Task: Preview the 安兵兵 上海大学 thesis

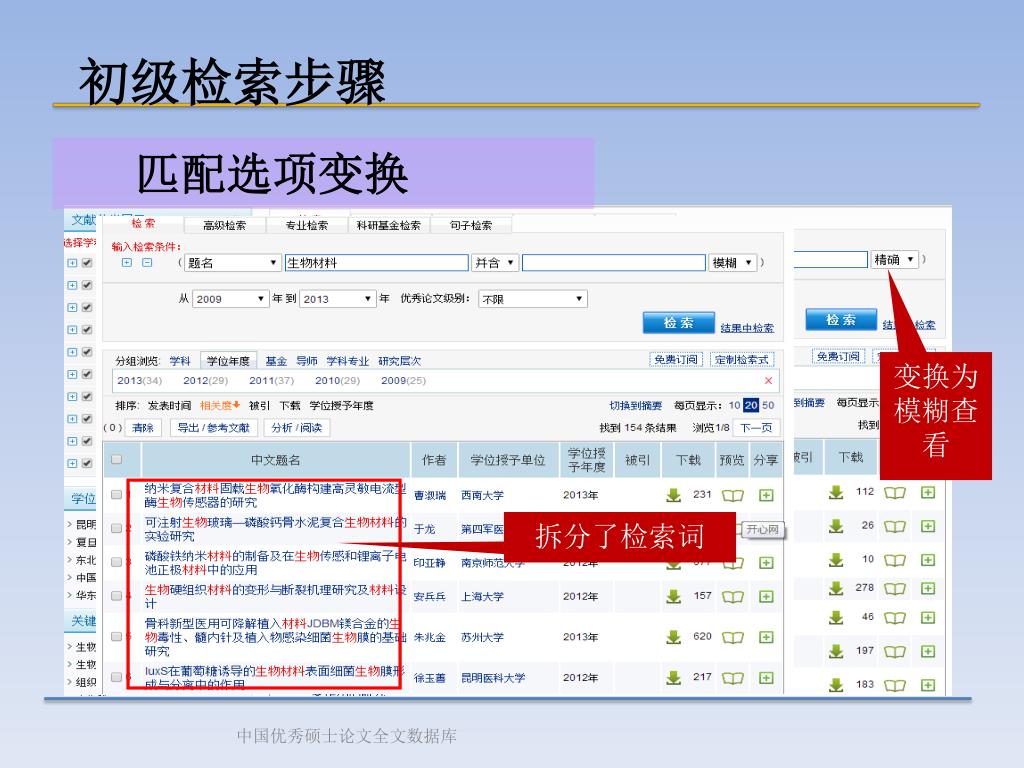Action: click(733, 596)
